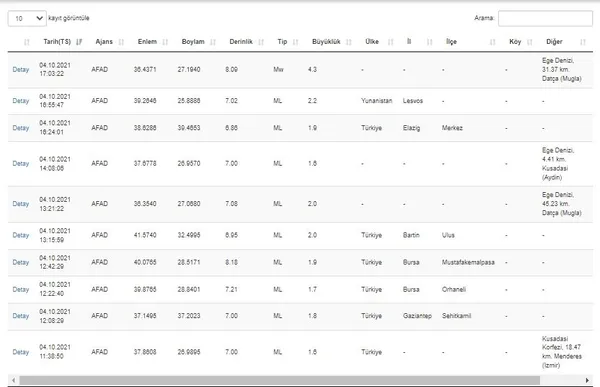Click the Büyüklük column sort icon

(349, 42)
